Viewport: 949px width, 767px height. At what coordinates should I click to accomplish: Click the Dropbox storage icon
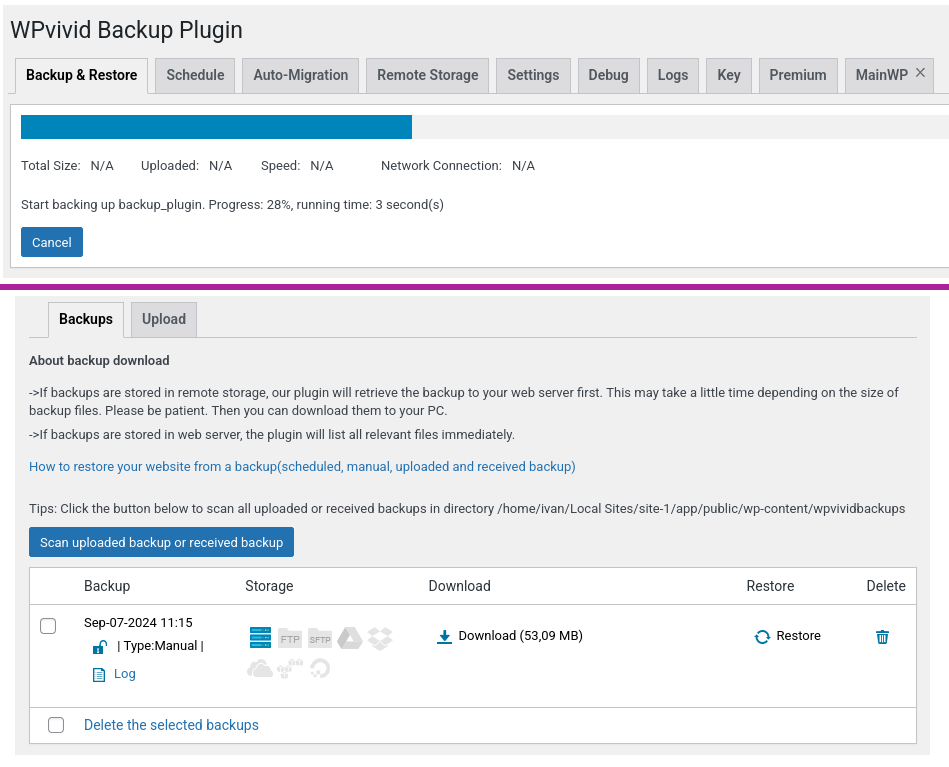380,638
